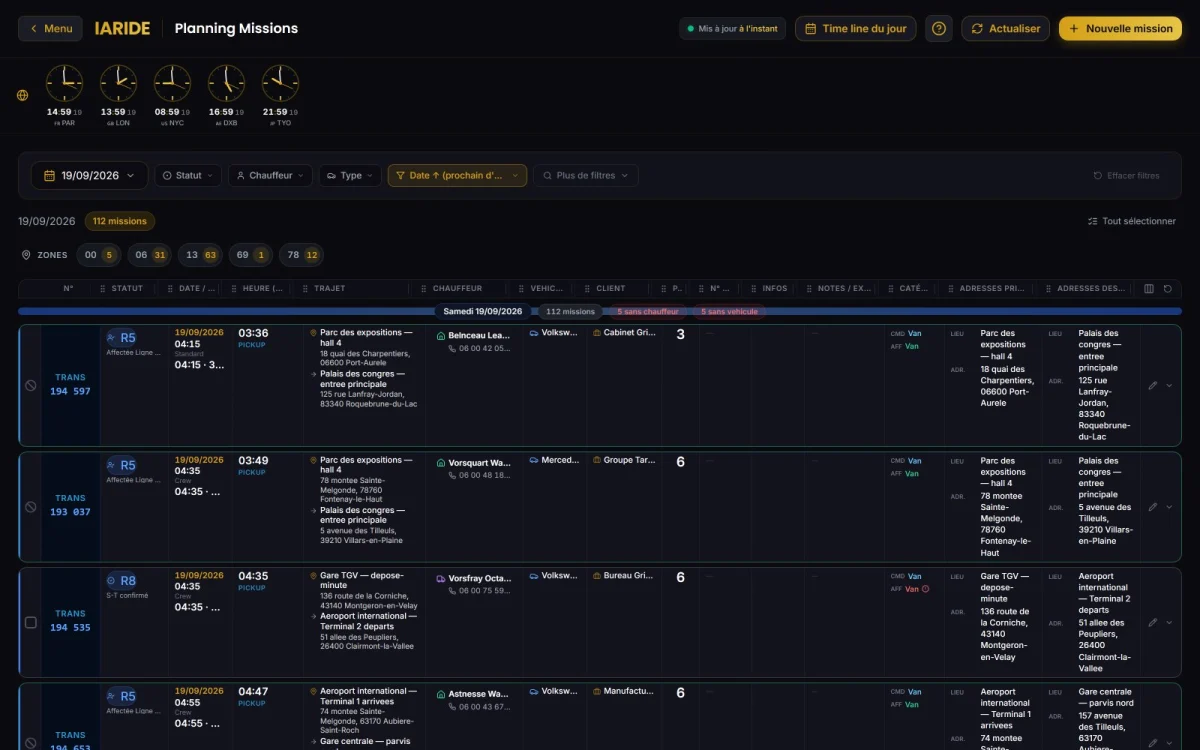Reset table columns with the circular arrow icon

coord(1167,289)
